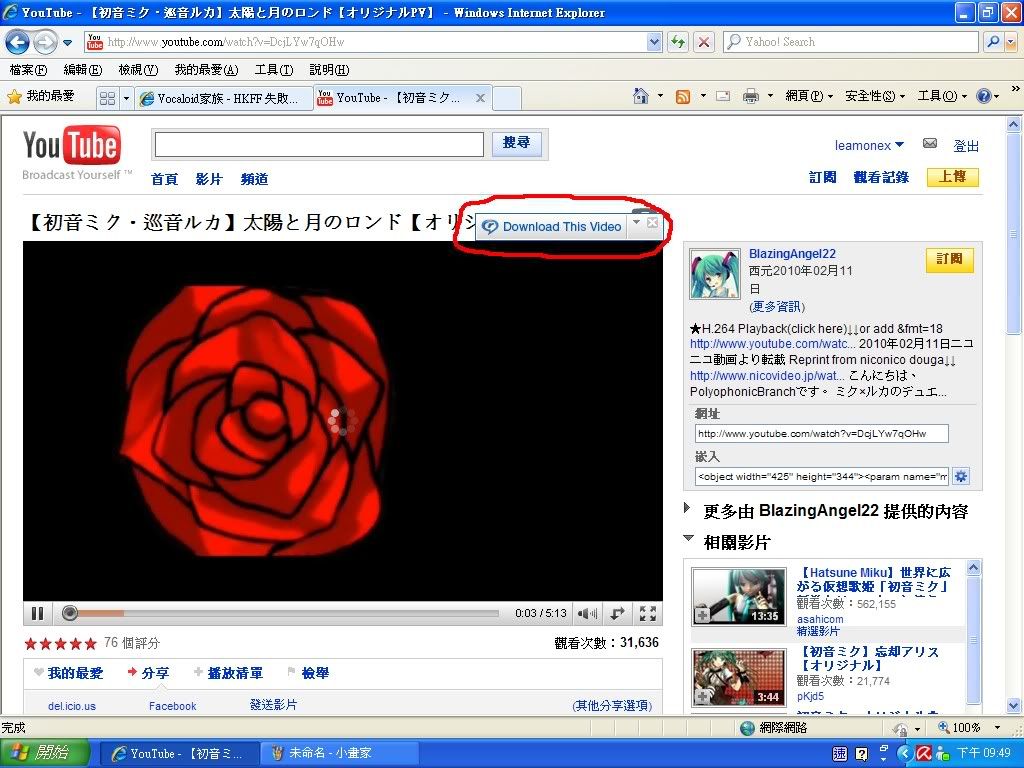Click the green refresh page icon
The width and height of the screenshot is (1024, 768).
678,42
